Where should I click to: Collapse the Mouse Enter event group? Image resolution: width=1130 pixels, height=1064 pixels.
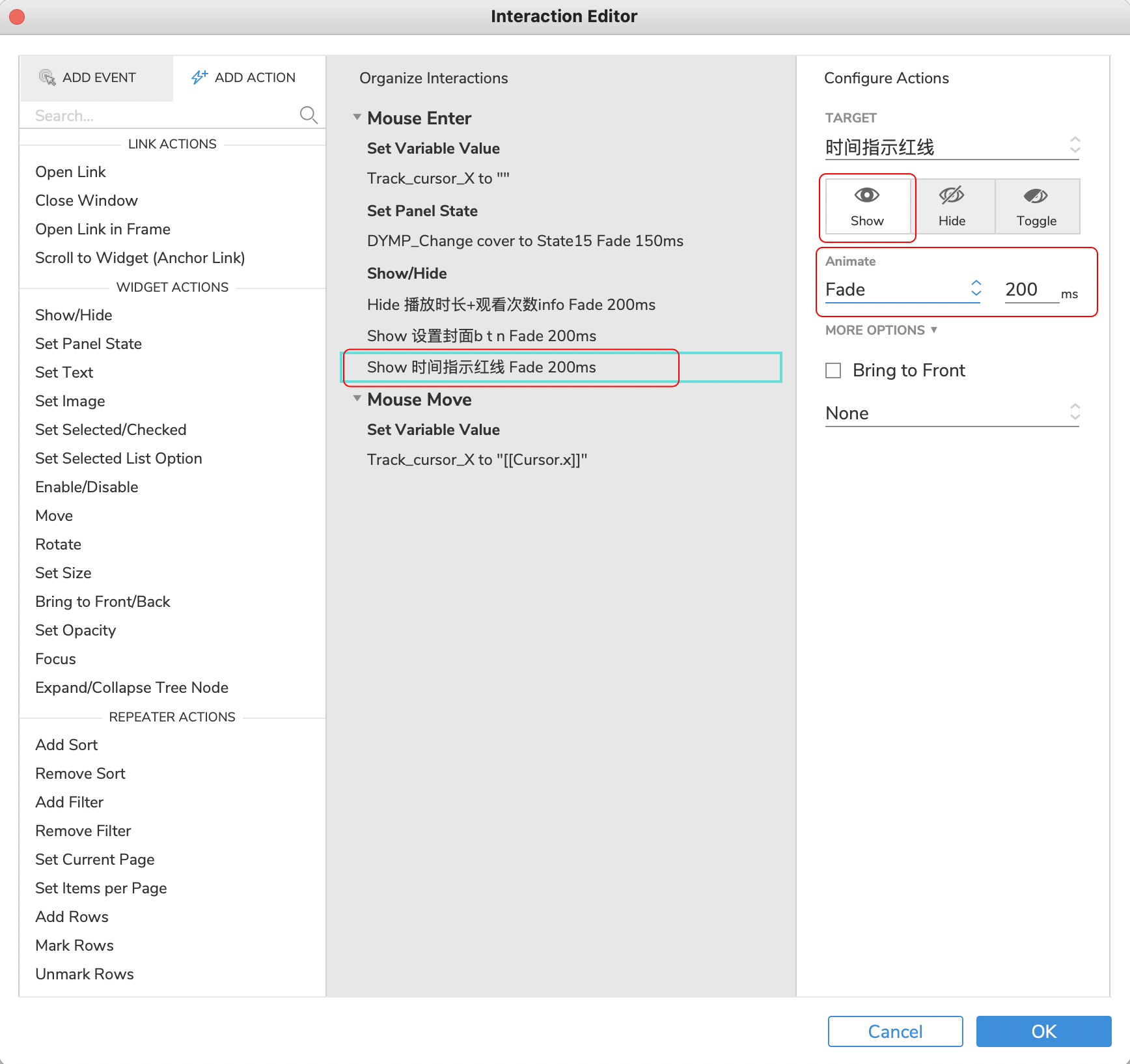pyautogui.click(x=357, y=118)
